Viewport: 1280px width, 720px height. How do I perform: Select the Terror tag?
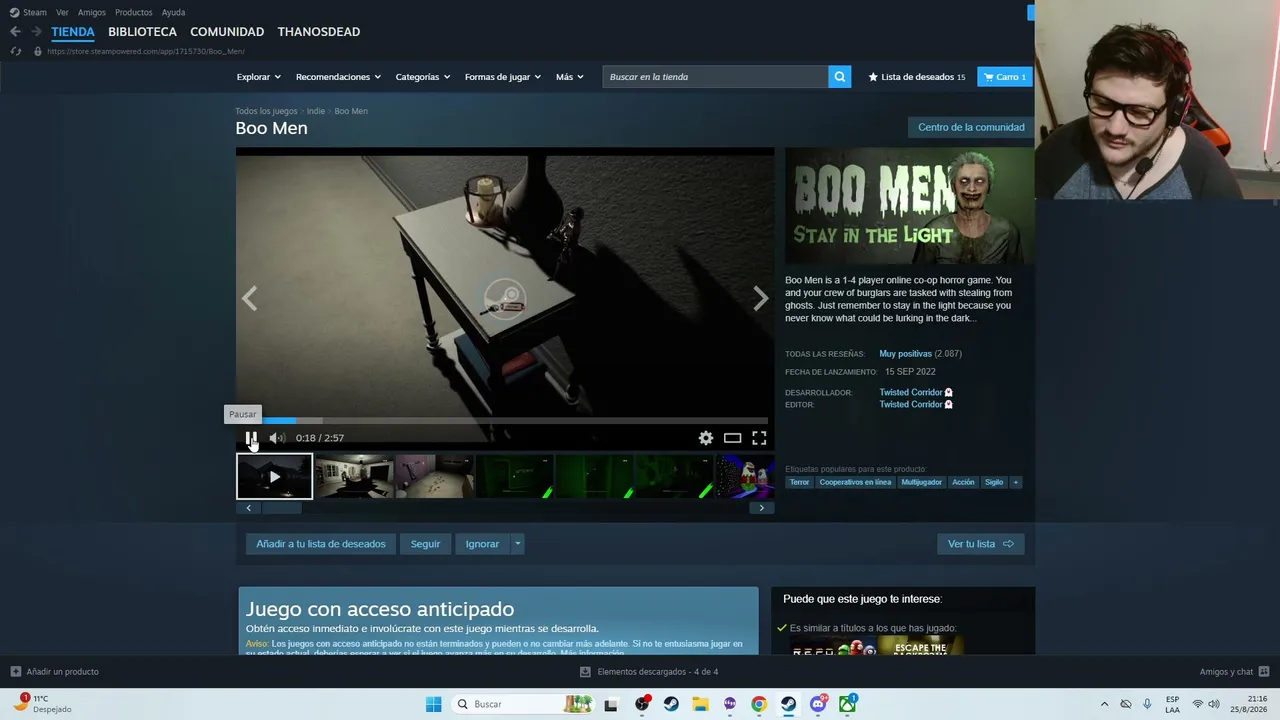(799, 482)
